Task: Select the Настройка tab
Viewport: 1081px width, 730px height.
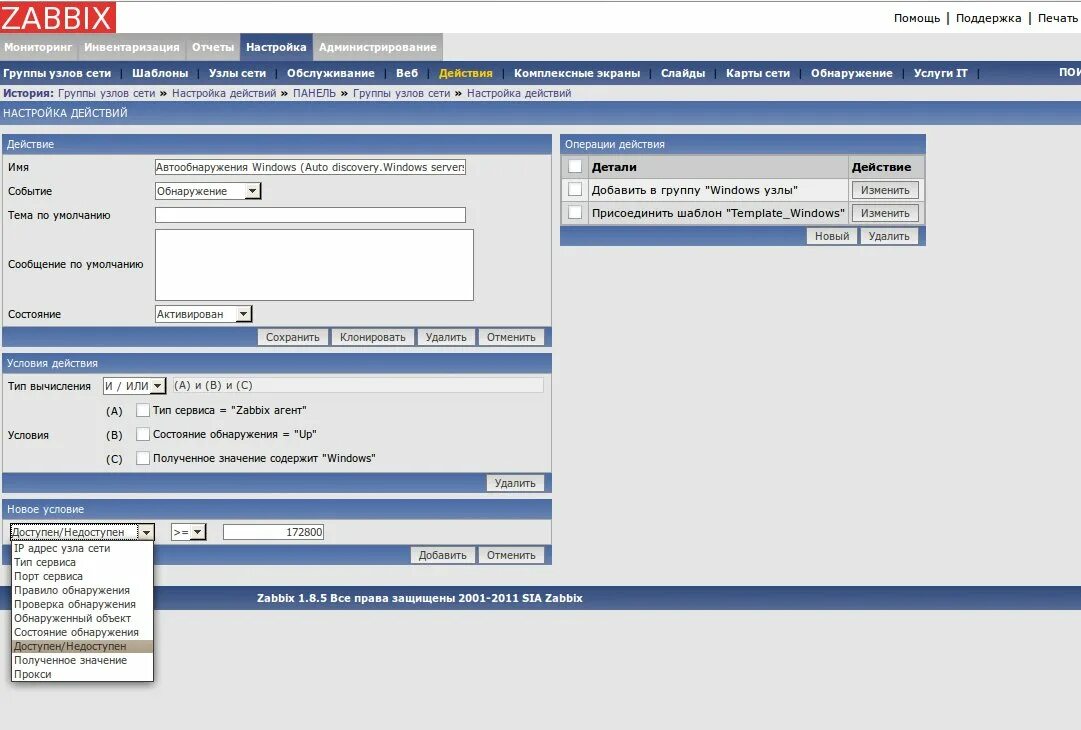Action: (276, 47)
